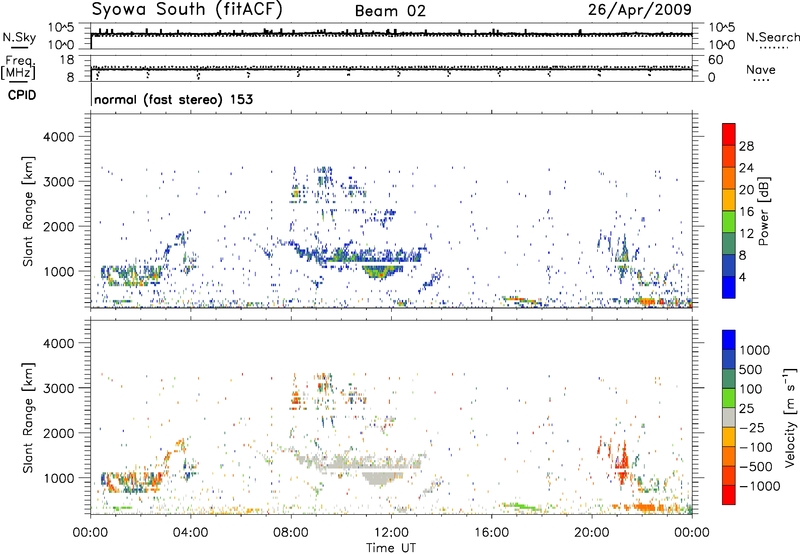
Task: Click 'Slant Range [km]' label of power panel
Action: point(28,211)
